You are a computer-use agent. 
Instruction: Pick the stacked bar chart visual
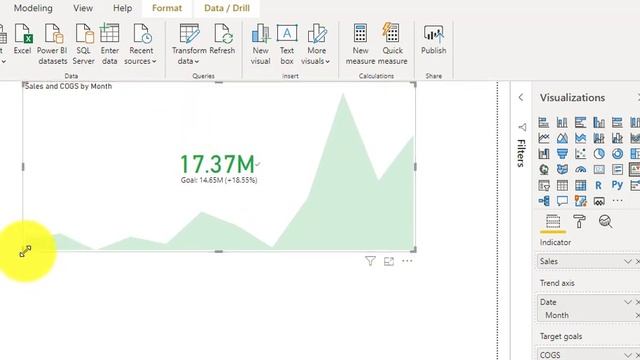coord(544,122)
